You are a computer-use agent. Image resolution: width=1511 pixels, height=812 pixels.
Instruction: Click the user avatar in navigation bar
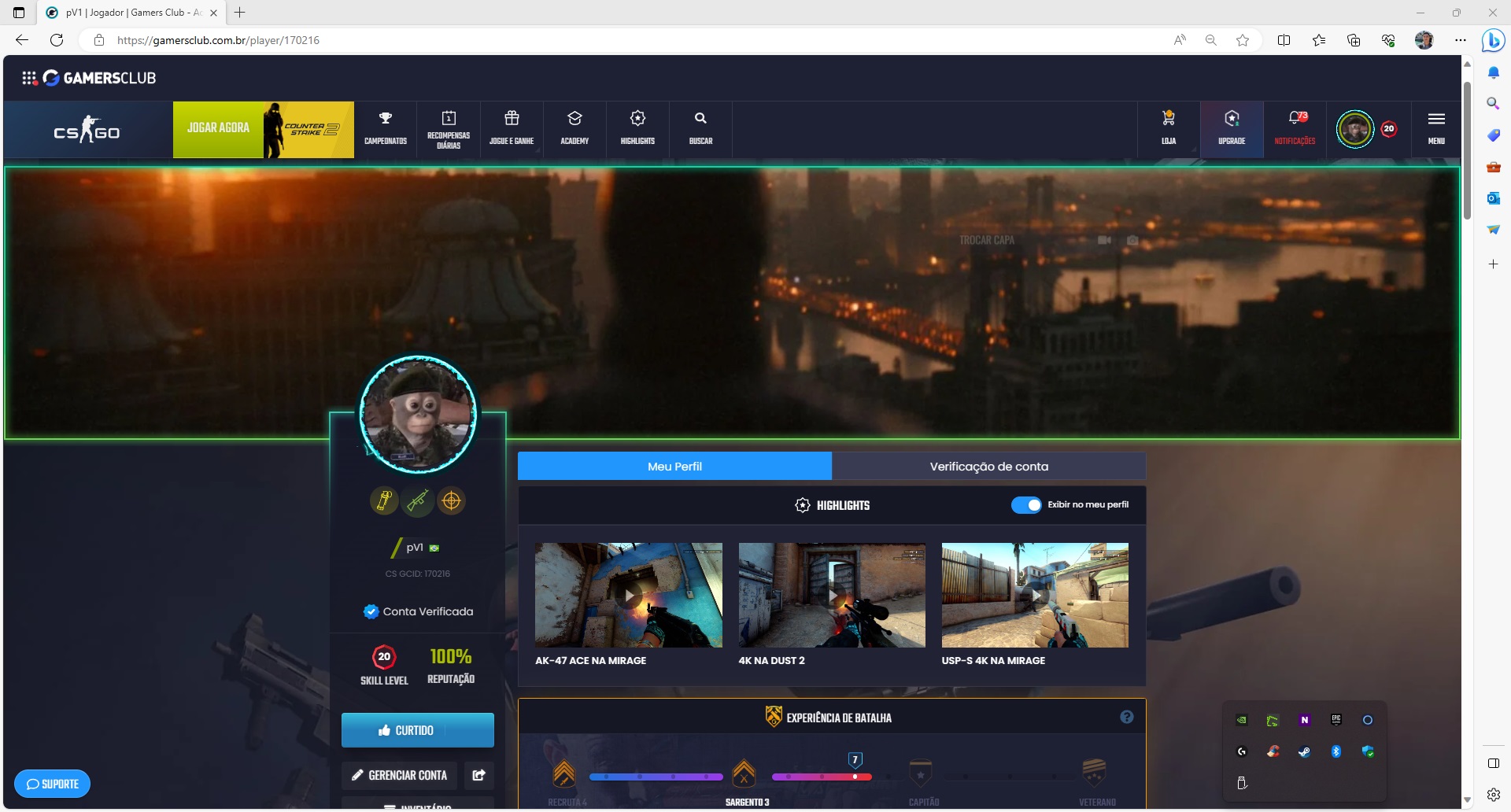(1355, 129)
